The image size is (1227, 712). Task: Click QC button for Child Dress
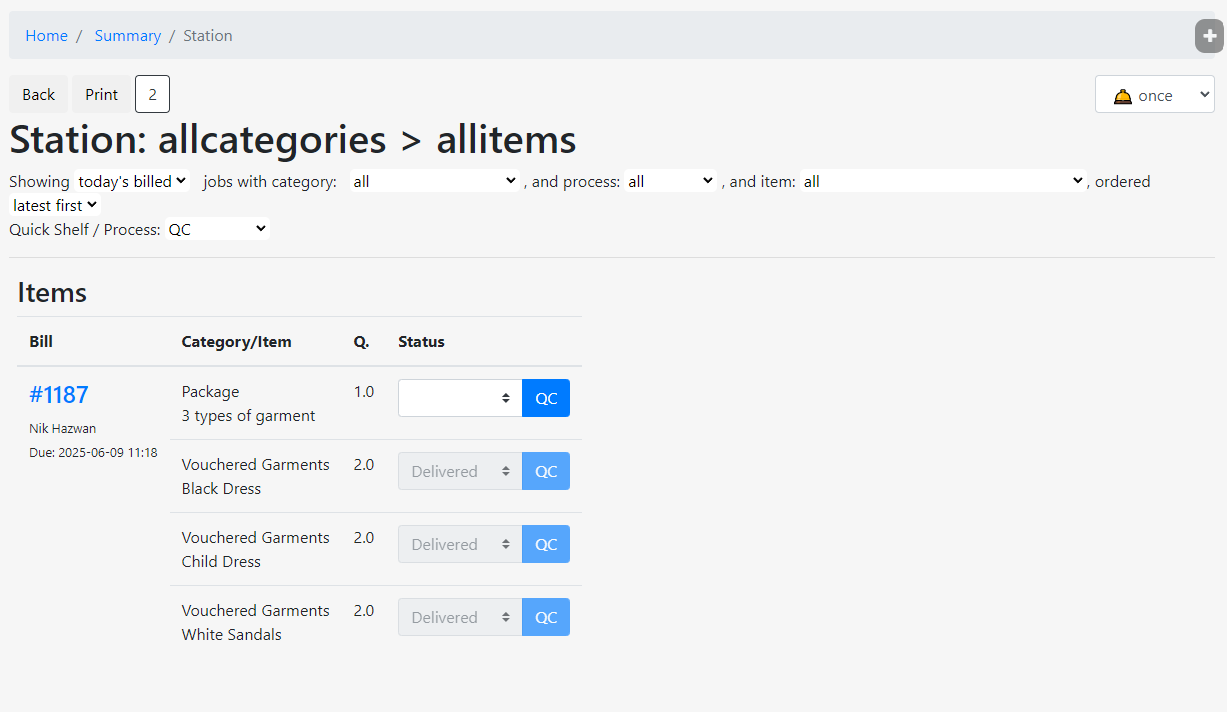point(546,544)
